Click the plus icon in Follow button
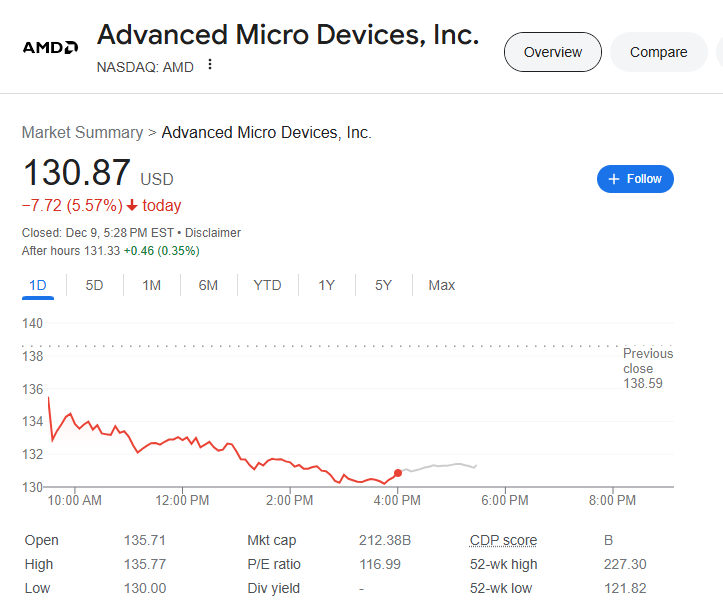The width and height of the screenshot is (723, 609). 614,179
